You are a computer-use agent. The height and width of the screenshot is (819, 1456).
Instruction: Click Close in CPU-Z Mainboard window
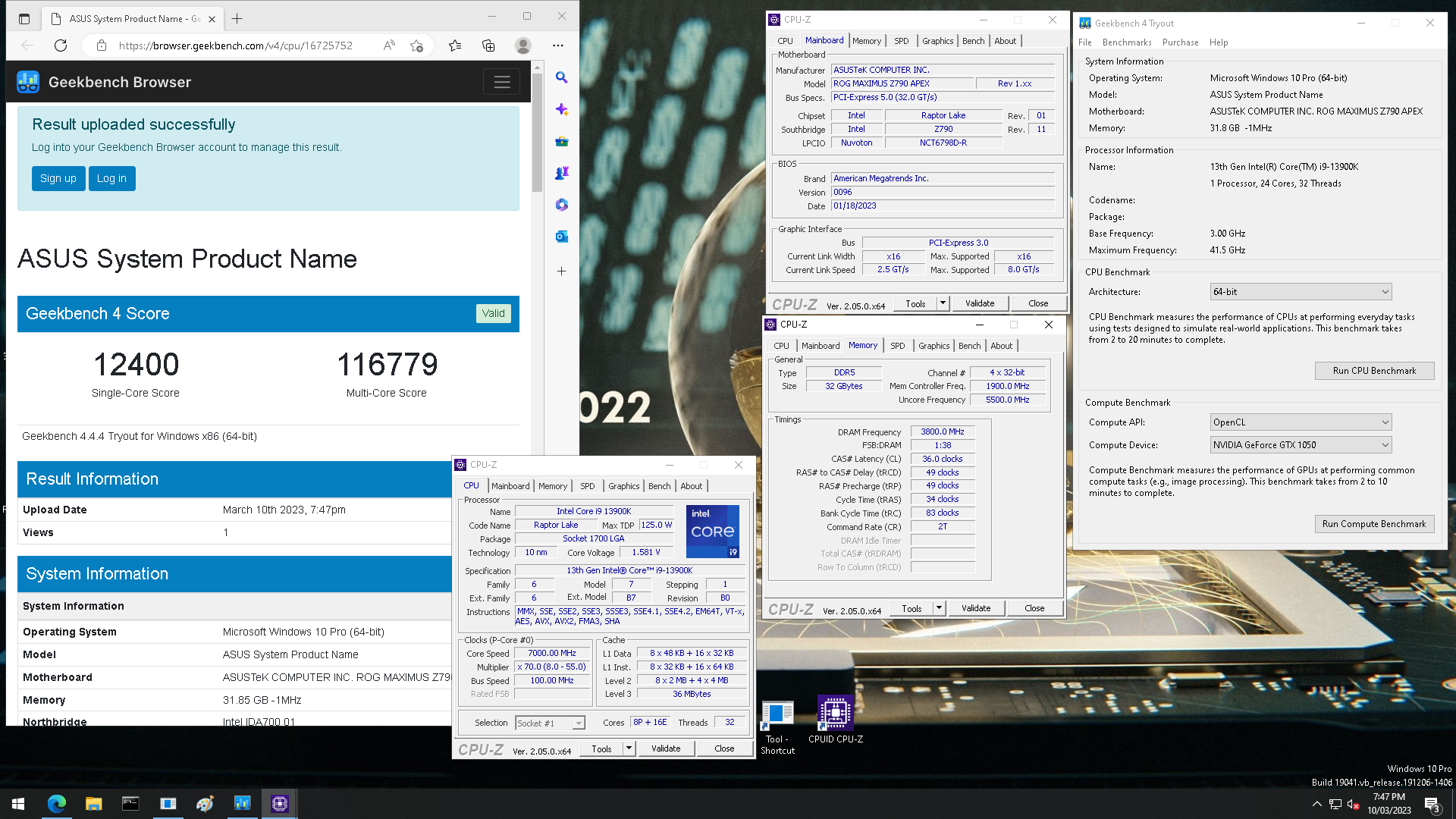[1038, 303]
